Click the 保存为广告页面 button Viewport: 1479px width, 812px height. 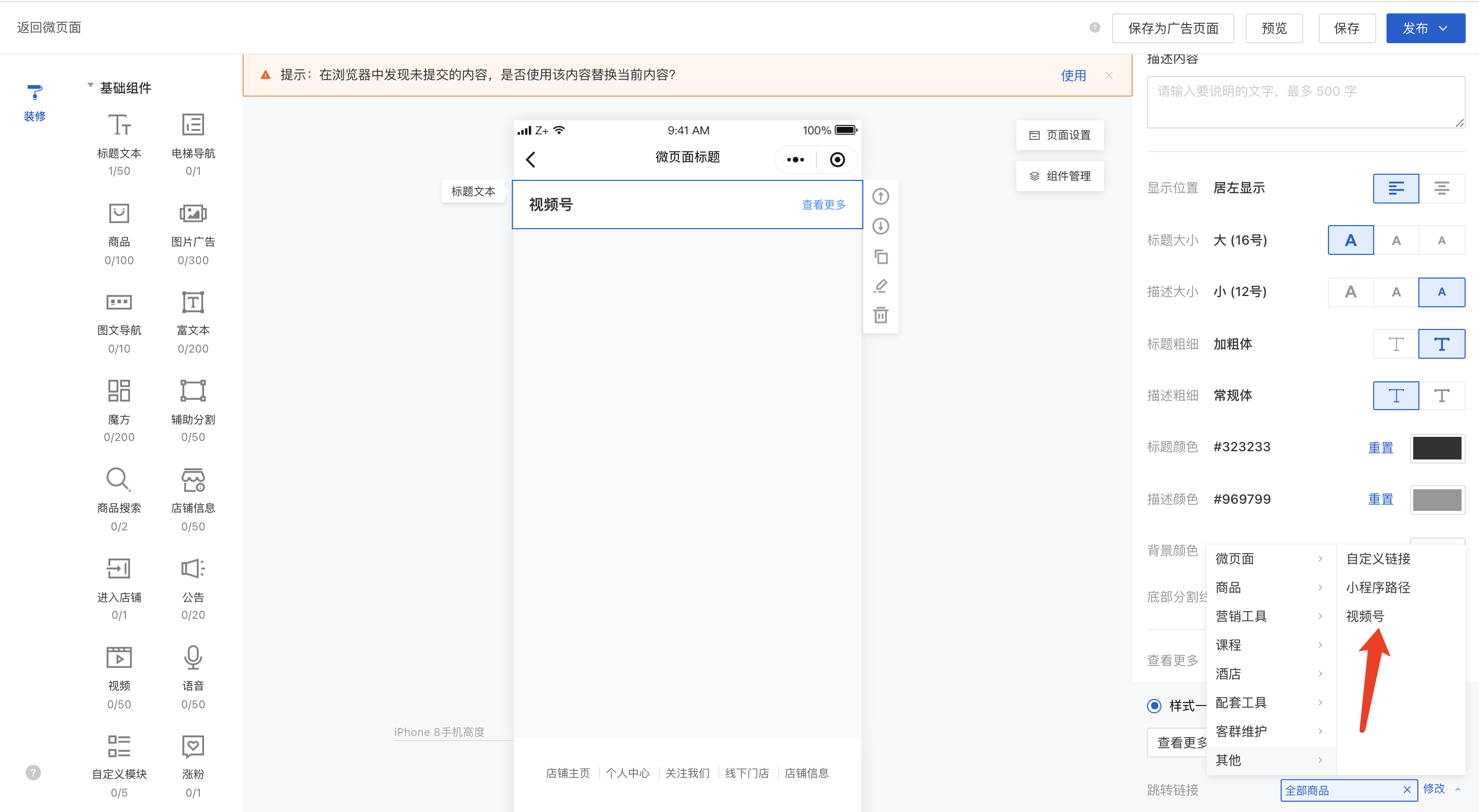pyautogui.click(x=1172, y=28)
